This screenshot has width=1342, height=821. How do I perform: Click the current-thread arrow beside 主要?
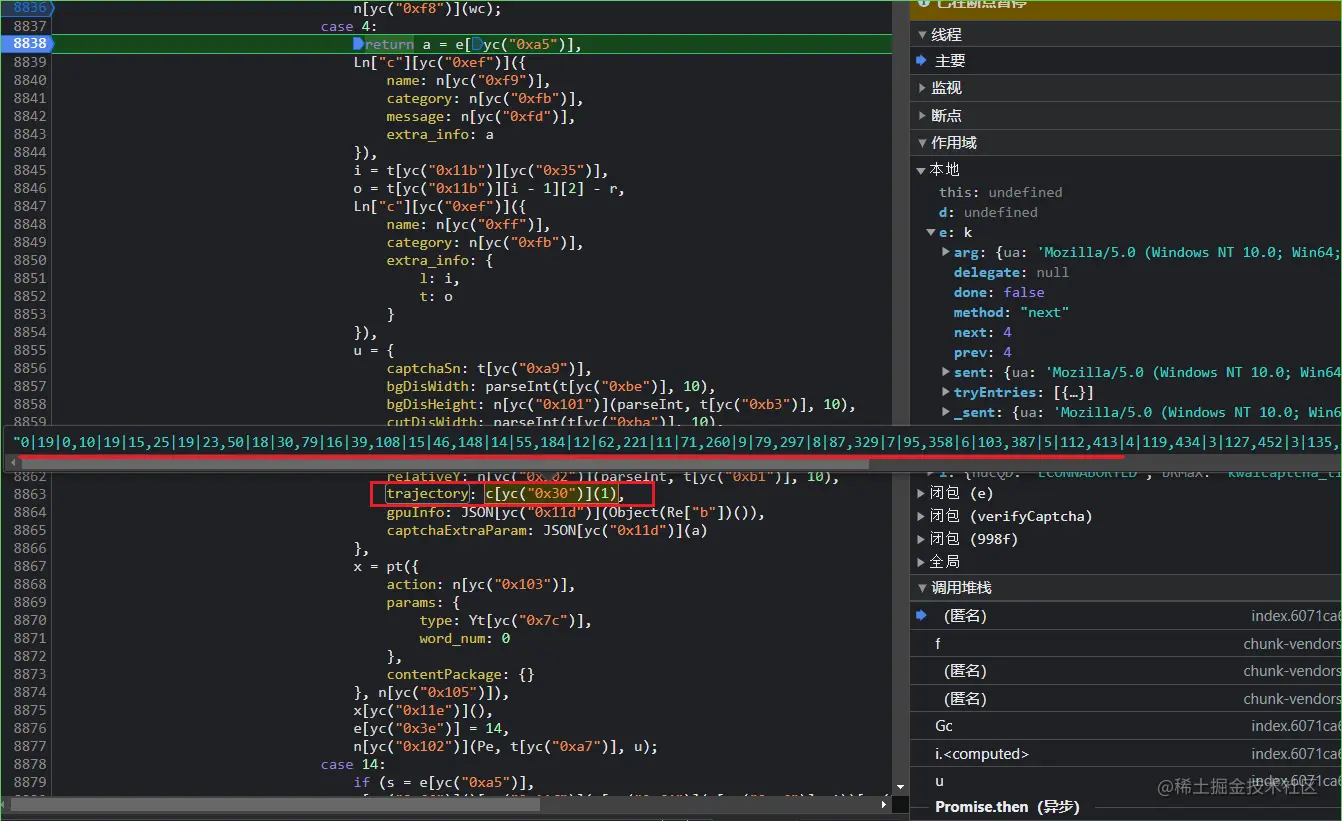coord(921,61)
